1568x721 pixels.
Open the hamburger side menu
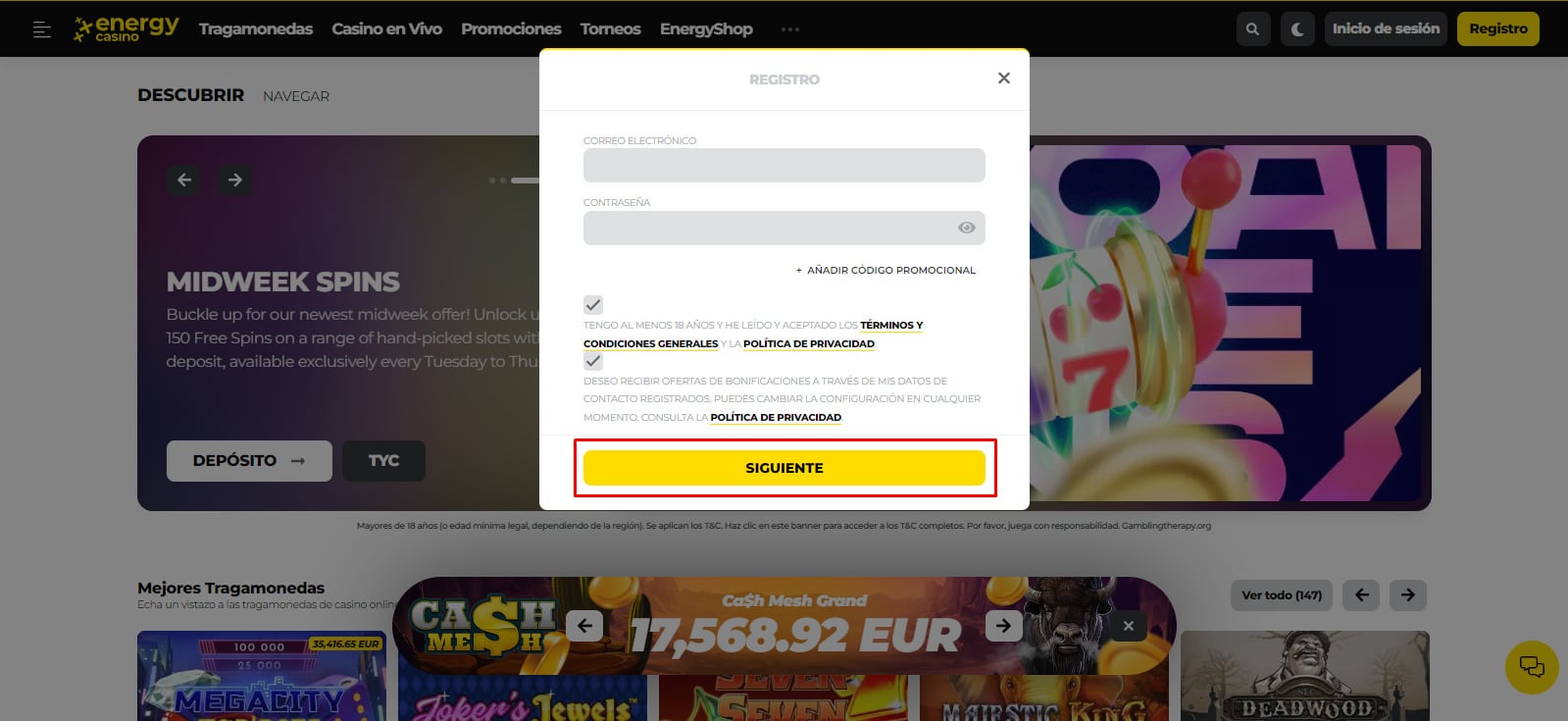click(41, 29)
